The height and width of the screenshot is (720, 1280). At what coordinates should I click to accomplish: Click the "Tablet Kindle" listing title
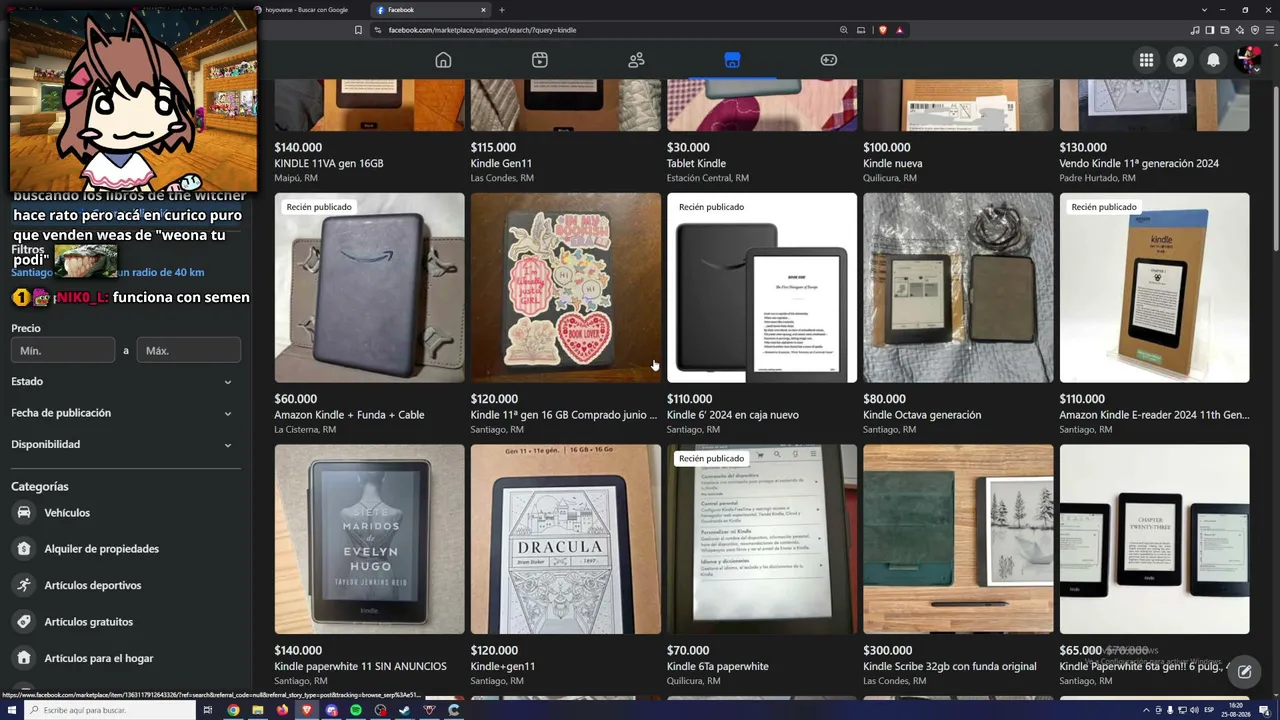(696, 163)
